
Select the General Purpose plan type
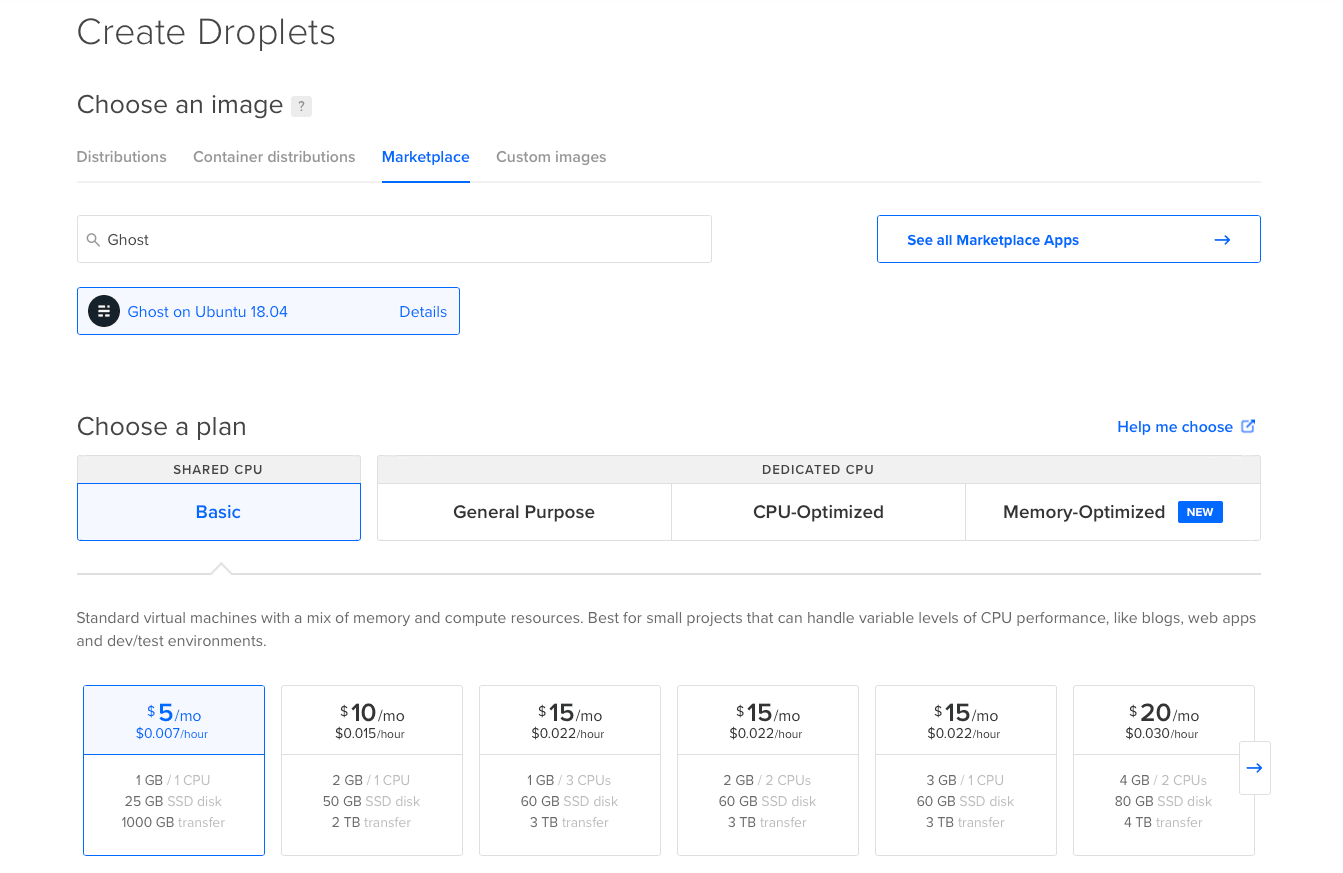[524, 512]
